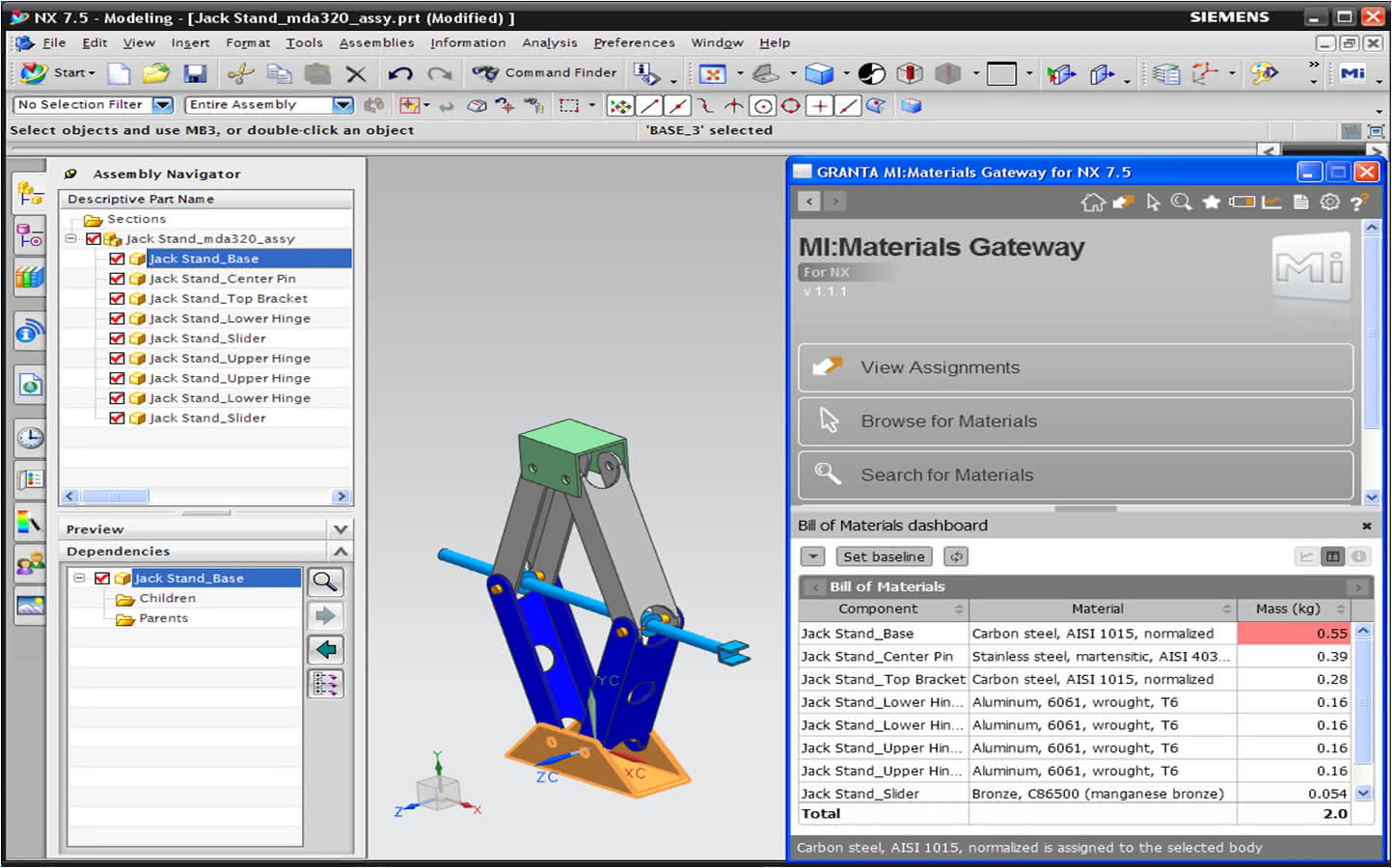The width and height of the screenshot is (1392, 868).
Task: Toggle the Jack Stand_Top Bracket checkbox
Action: [x=117, y=298]
